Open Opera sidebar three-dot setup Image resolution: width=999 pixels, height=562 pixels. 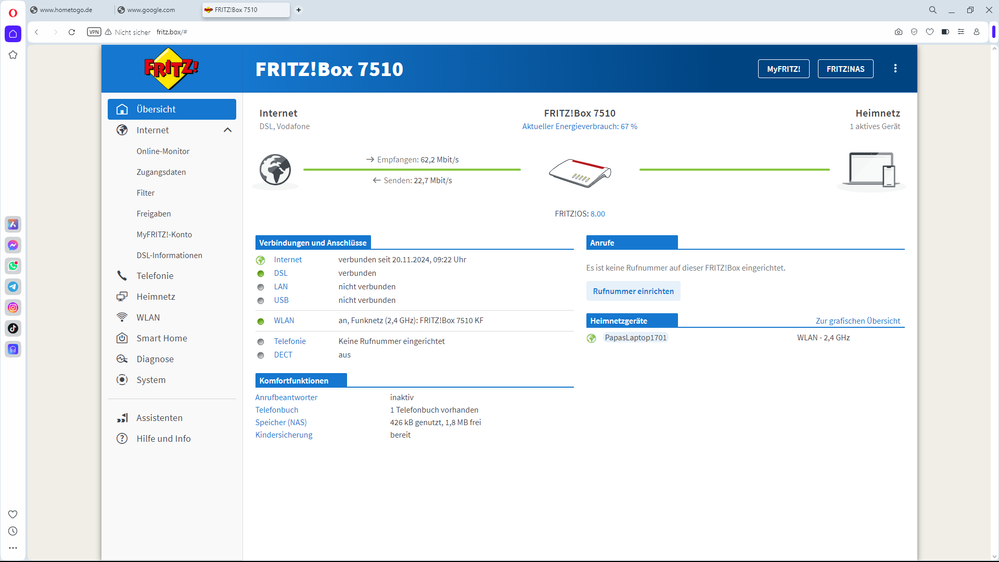click(13, 548)
